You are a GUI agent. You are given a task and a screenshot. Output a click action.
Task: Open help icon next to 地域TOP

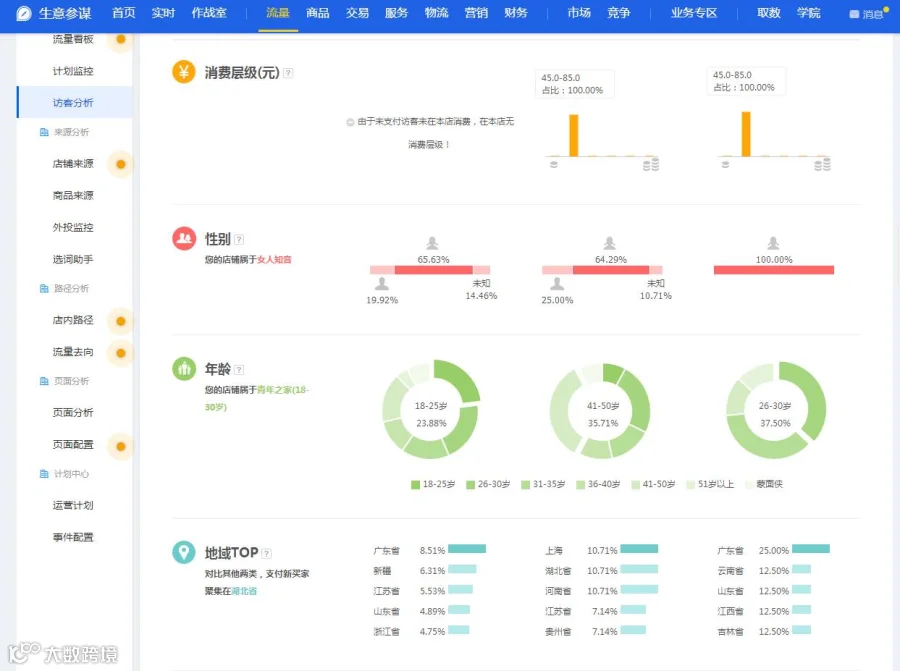[266, 553]
